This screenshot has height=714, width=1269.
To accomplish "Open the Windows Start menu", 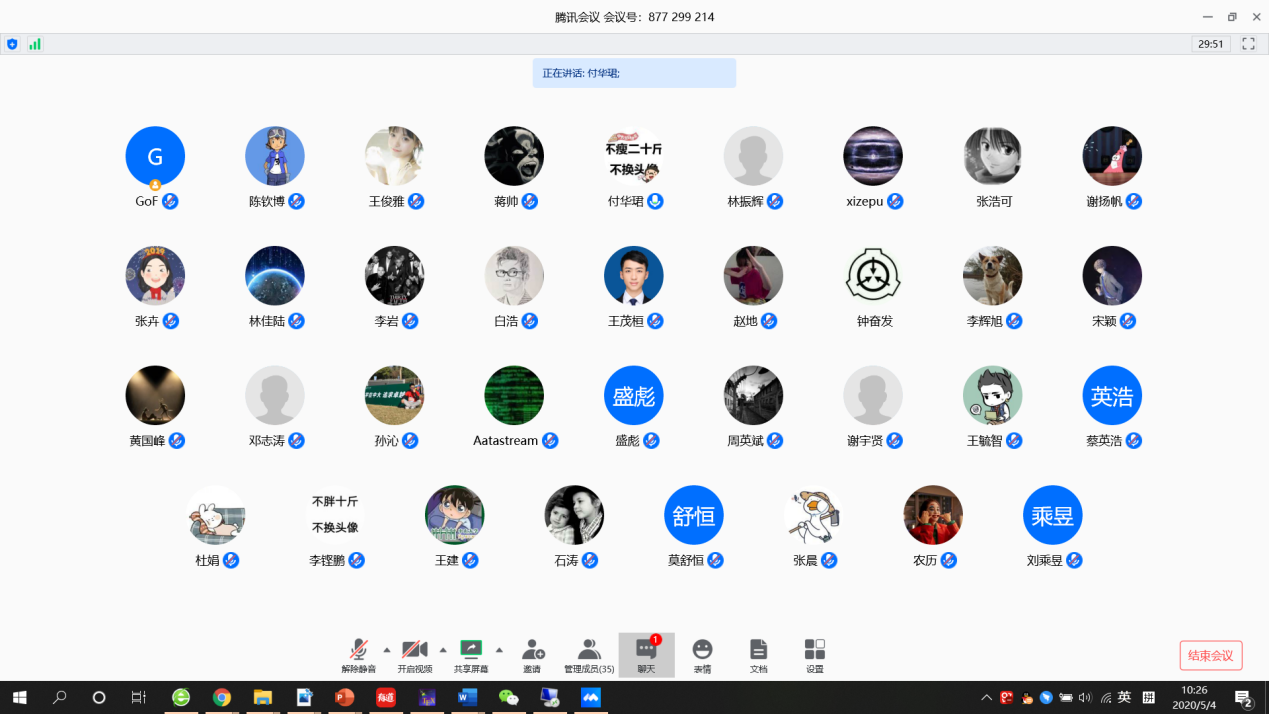I will (x=19, y=698).
